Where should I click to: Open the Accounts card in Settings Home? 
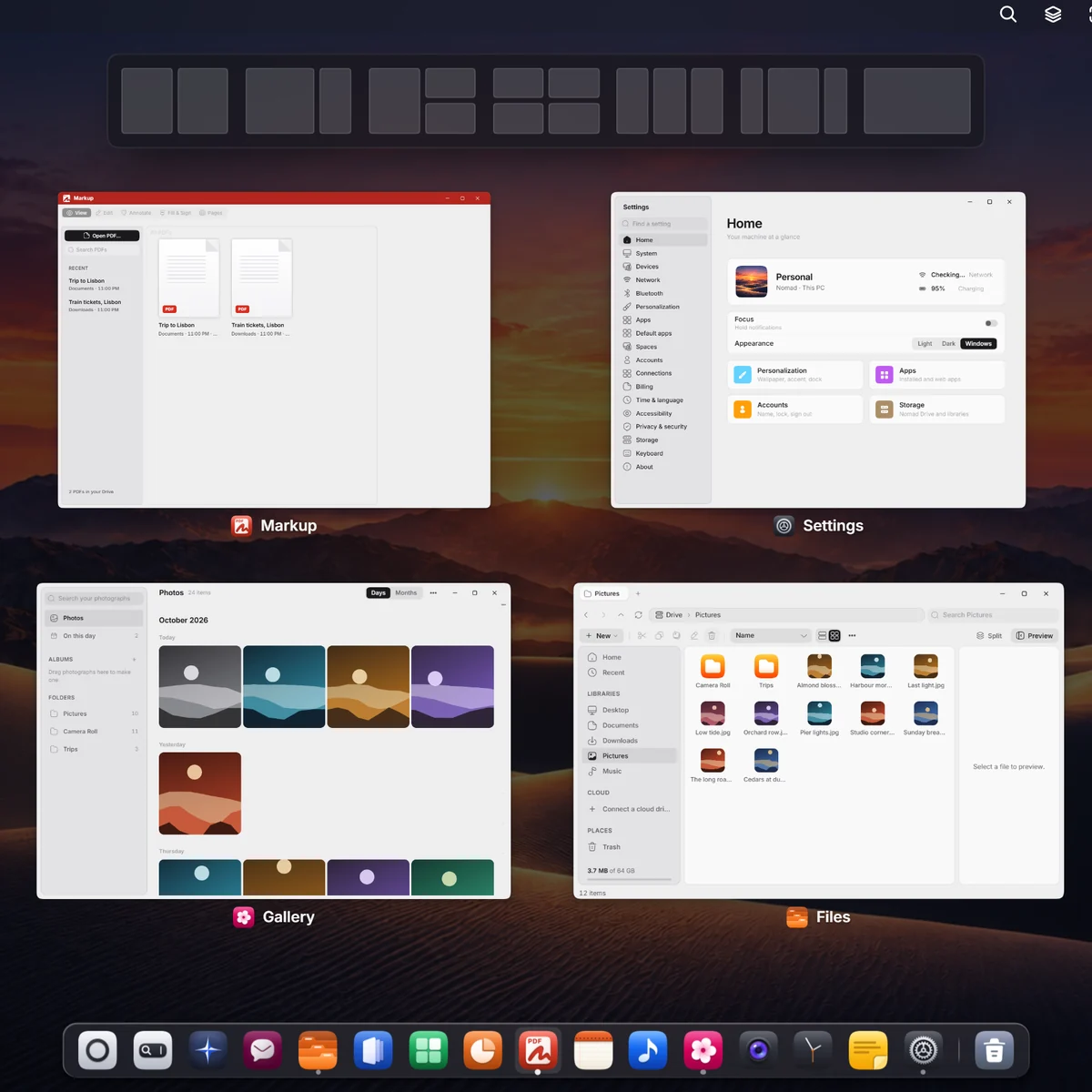click(795, 409)
